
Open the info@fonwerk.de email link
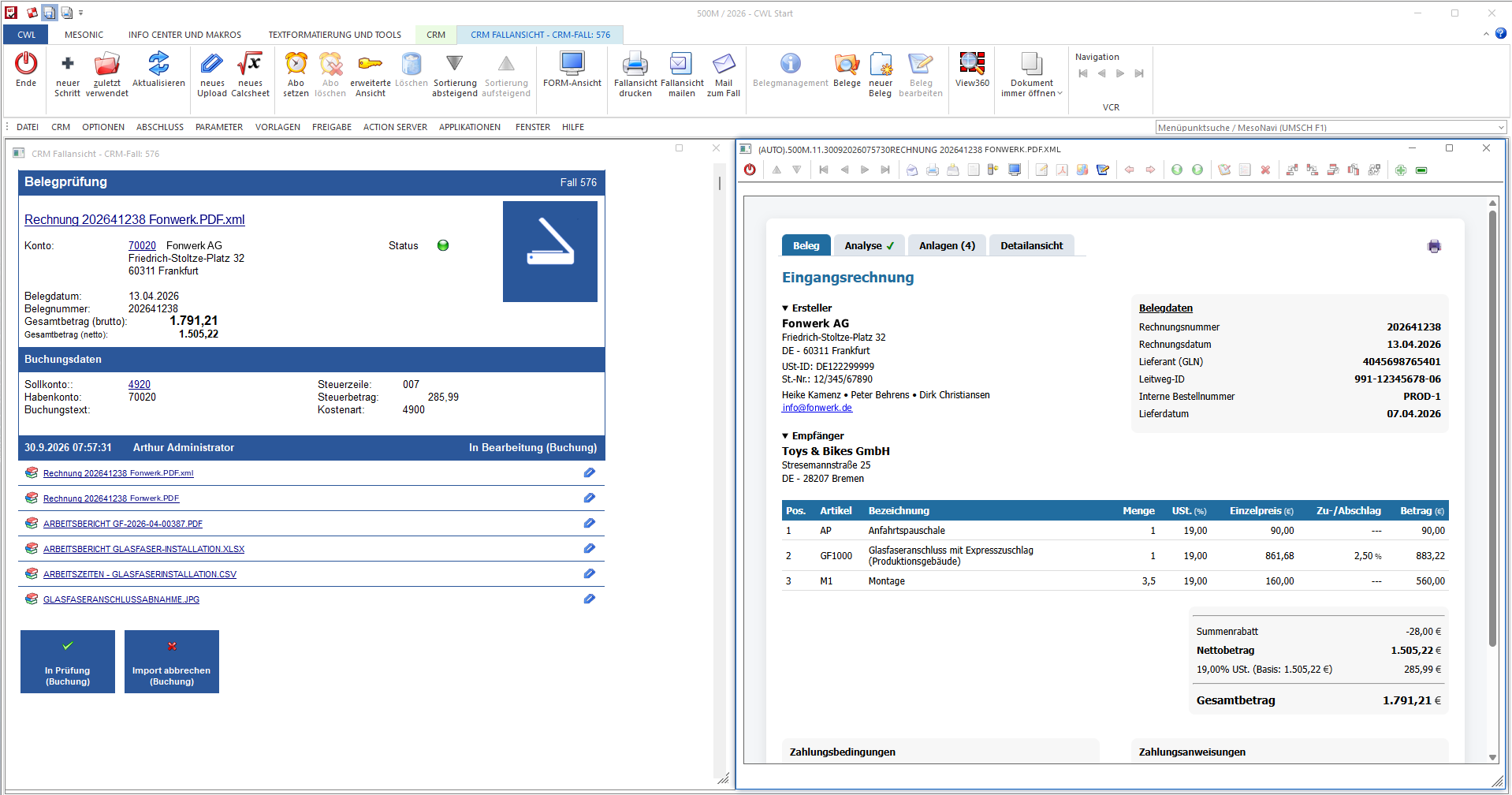tap(817, 408)
